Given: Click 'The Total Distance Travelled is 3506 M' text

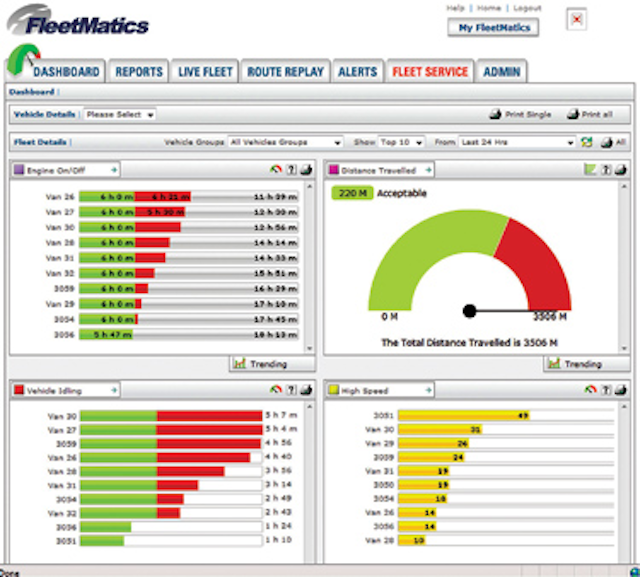Looking at the screenshot, I should pyautogui.click(x=469, y=342).
